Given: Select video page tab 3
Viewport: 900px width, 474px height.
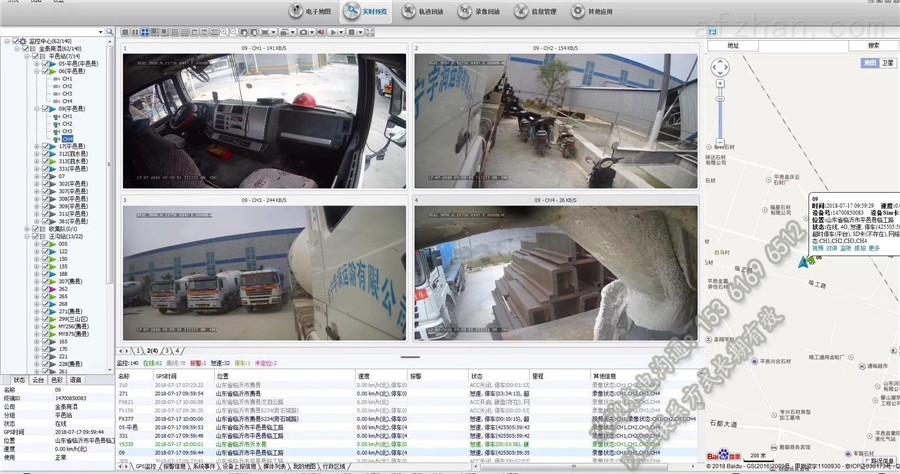Looking at the screenshot, I should click(167, 351).
